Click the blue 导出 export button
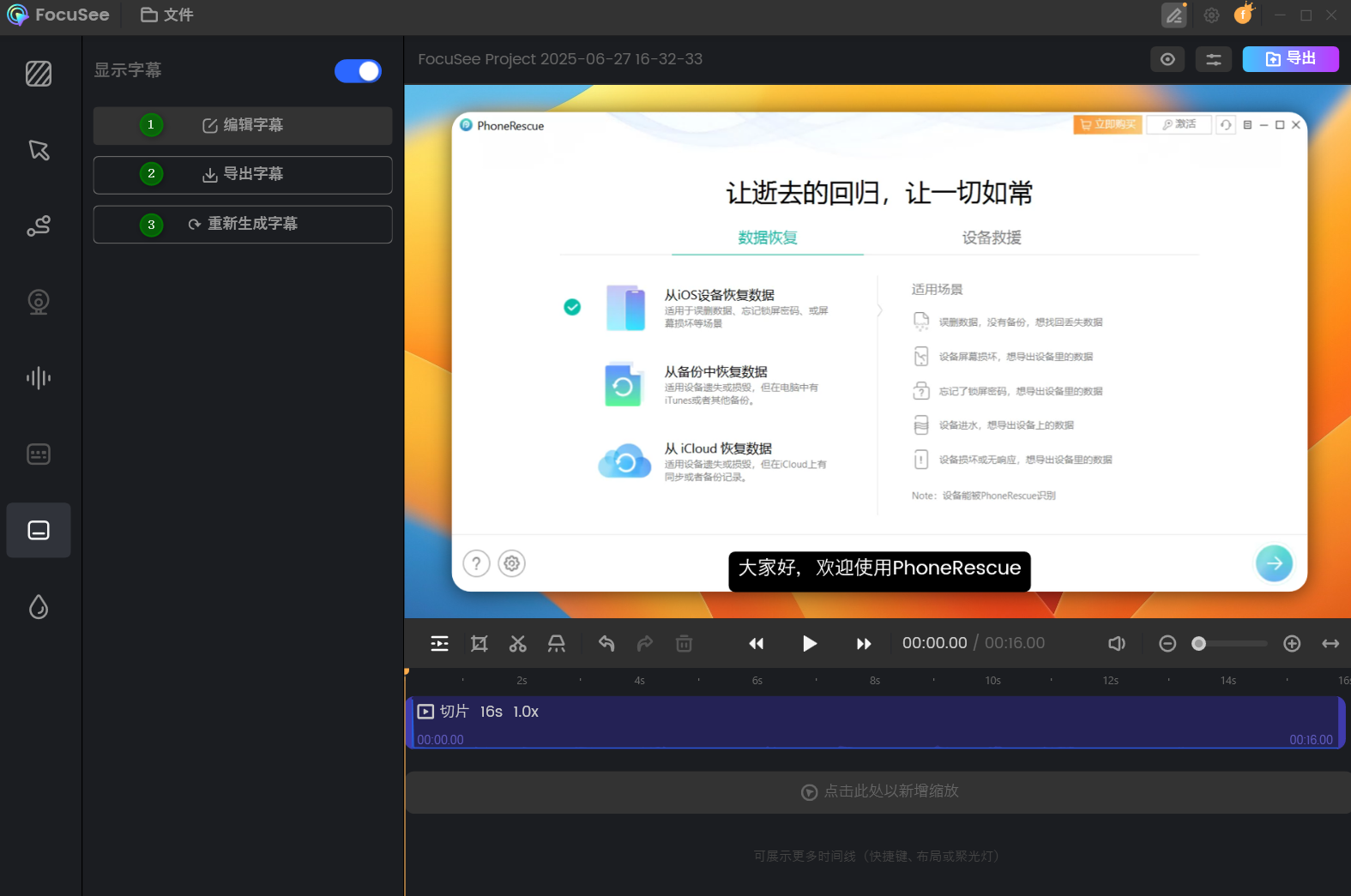The image size is (1351, 896). pos(1290,58)
